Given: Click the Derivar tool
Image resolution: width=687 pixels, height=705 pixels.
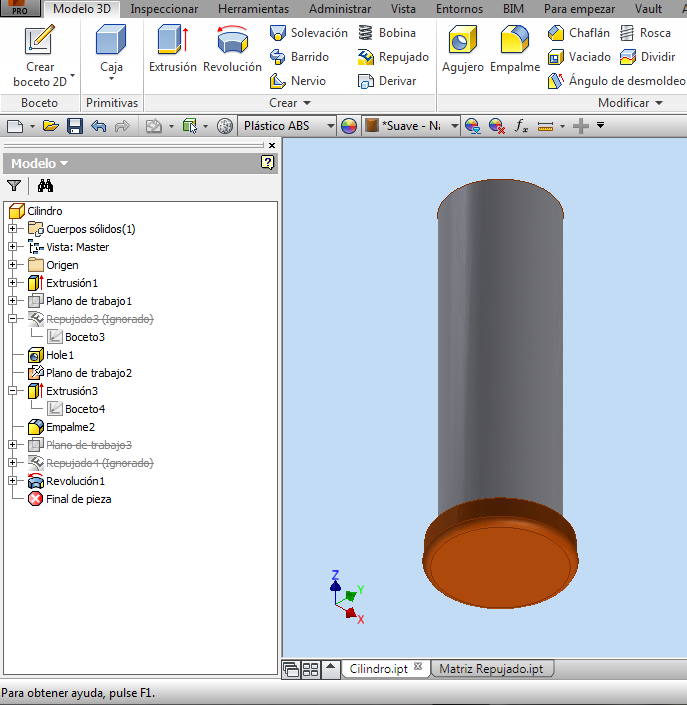Looking at the screenshot, I should (387, 81).
